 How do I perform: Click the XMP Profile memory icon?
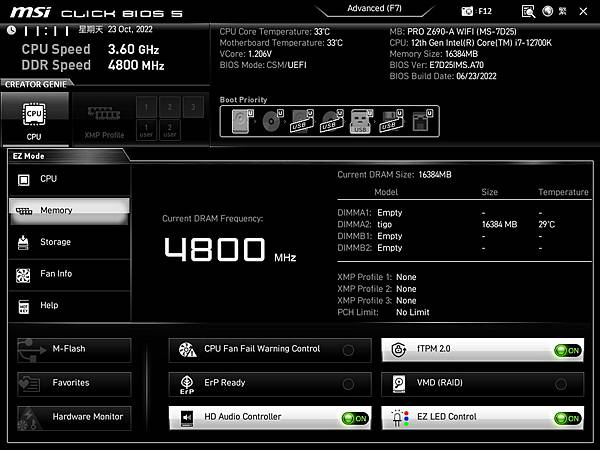click(104, 119)
